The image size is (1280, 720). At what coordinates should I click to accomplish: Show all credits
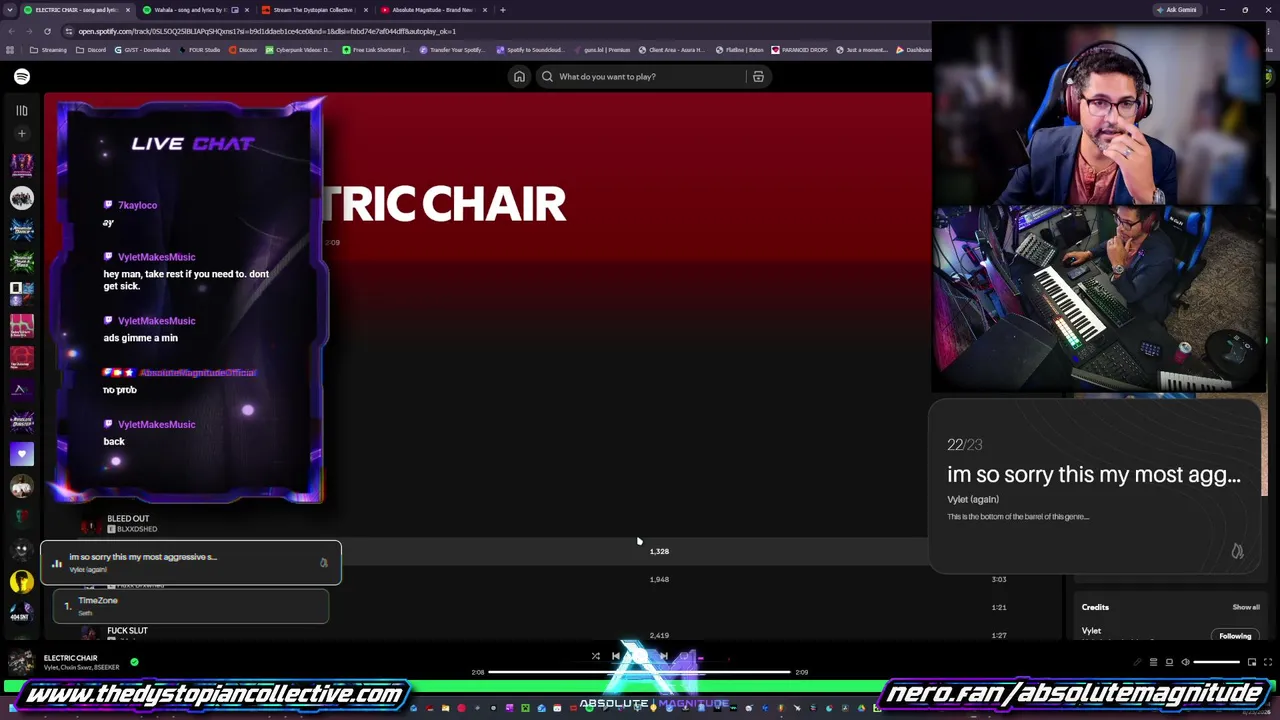click(x=1246, y=607)
